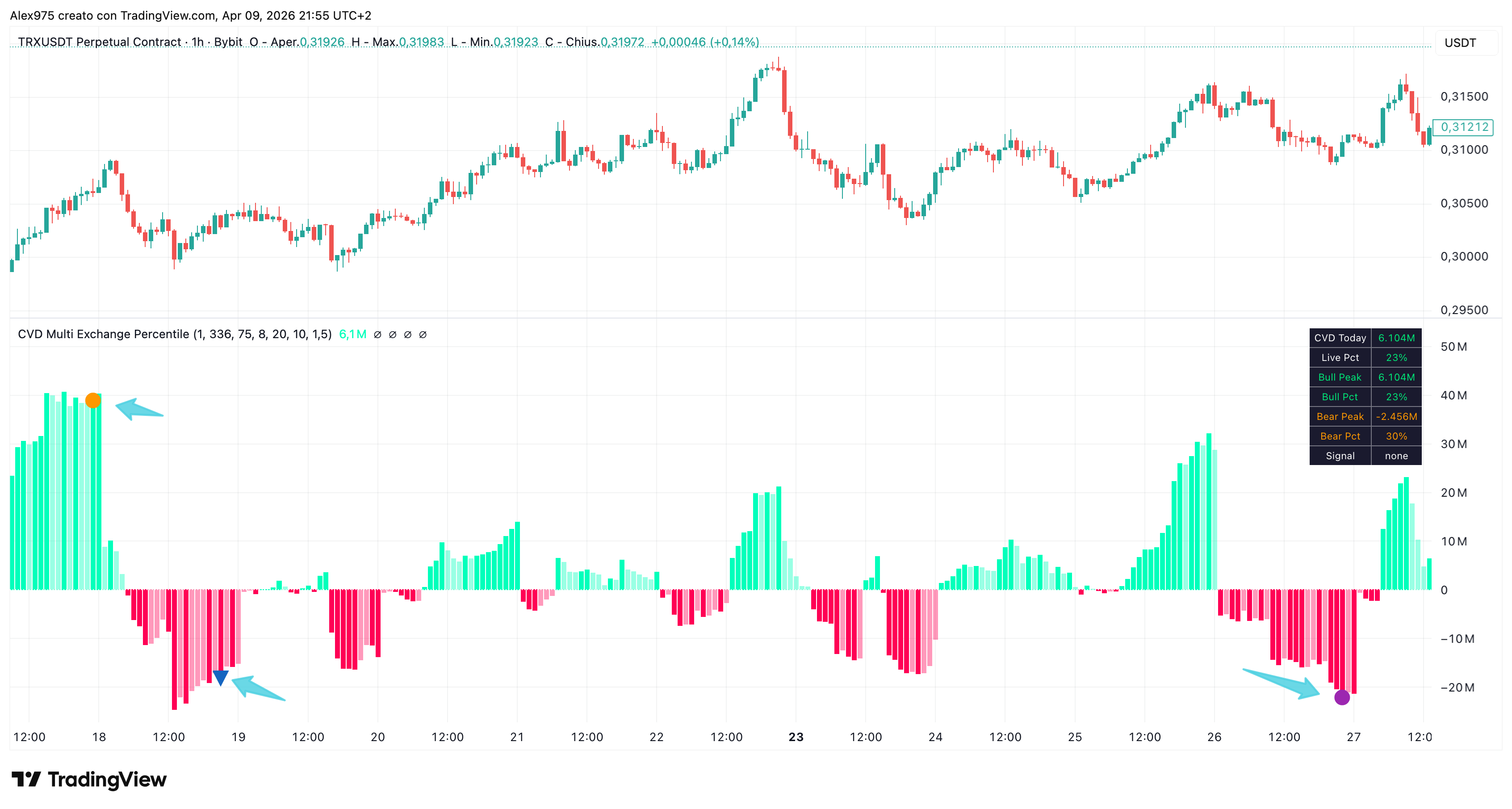Click the CVD Today table cell
This screenshot has width=1512, height=809.
tap(1340, 338)
